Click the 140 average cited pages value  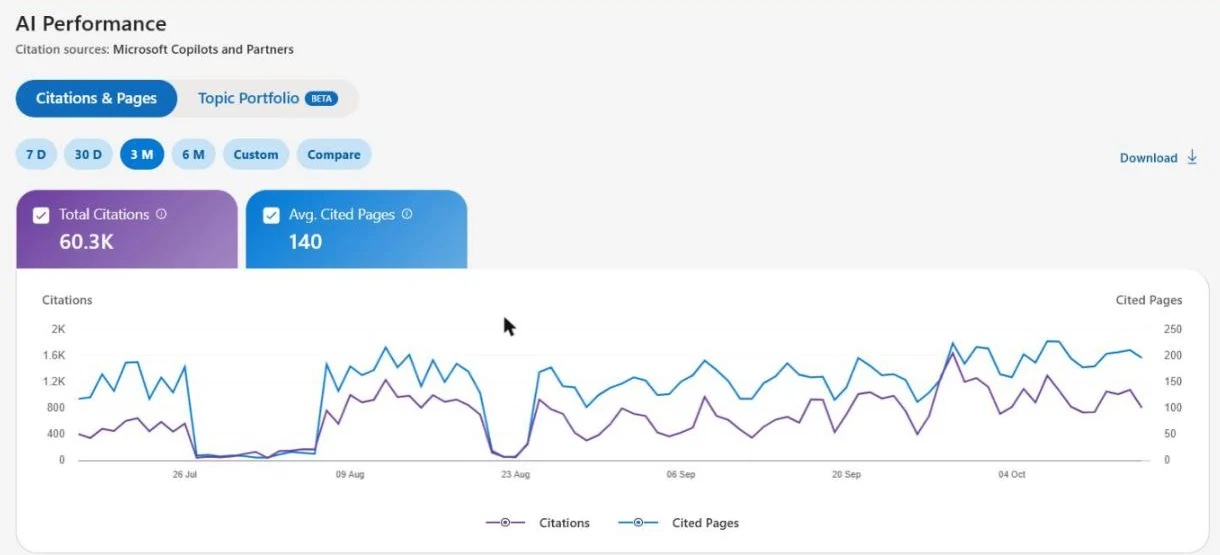tap(305, 241)
